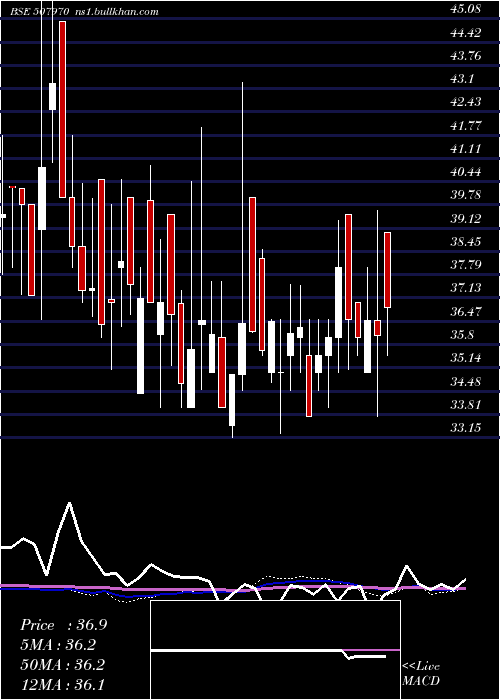Click the 36.47 price axis label
The height and width of the screenshot is (700, 500).
466,312
